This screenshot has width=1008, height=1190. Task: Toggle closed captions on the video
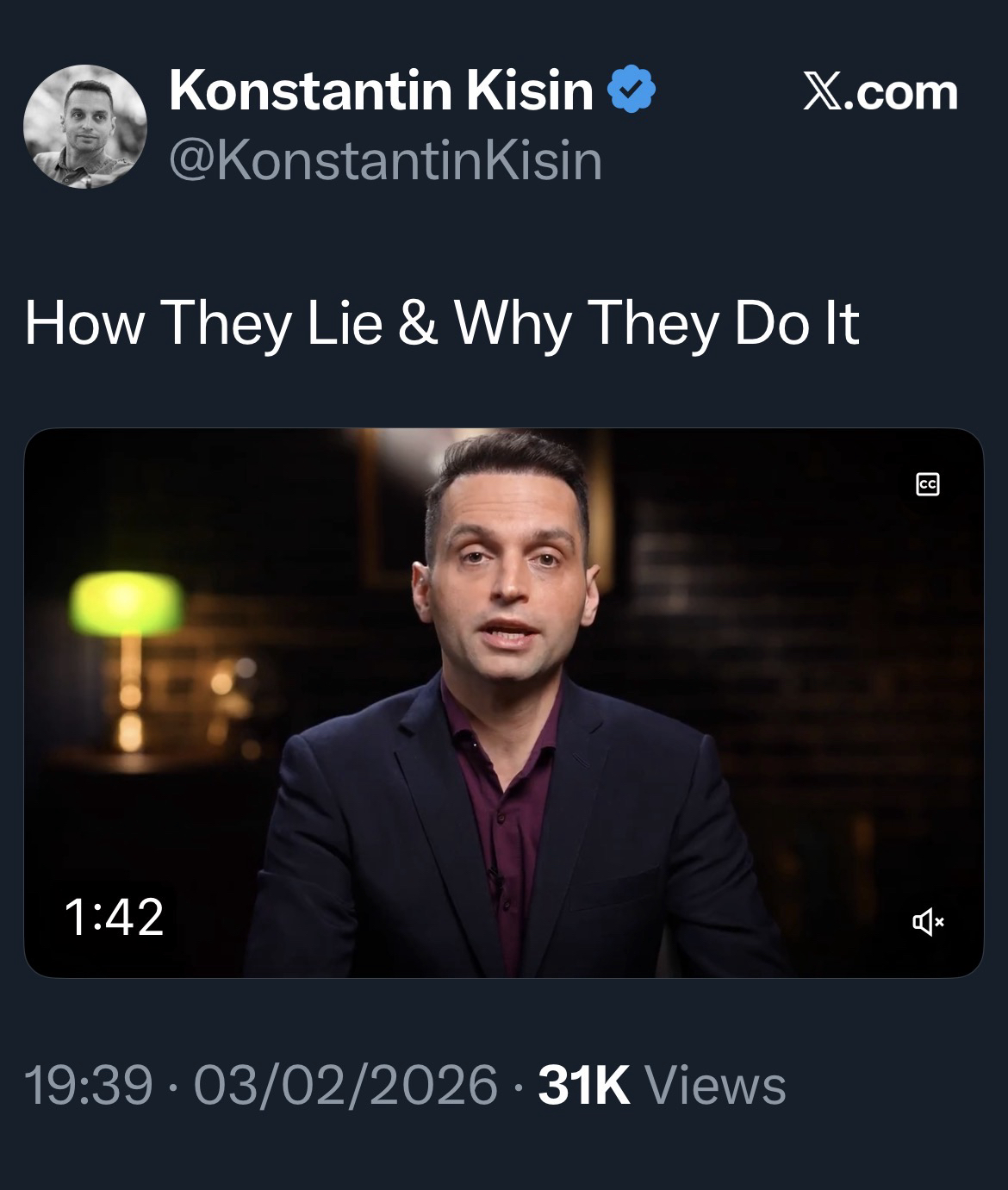(927, 485)
